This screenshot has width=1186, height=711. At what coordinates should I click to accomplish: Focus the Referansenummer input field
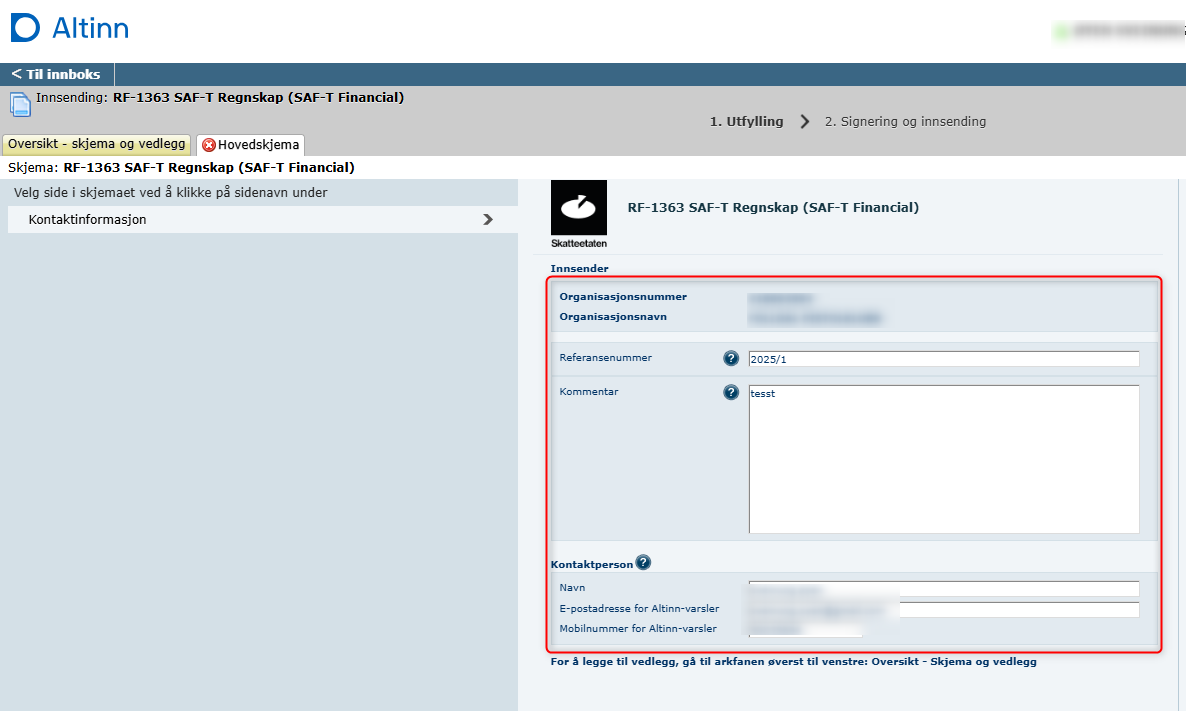[944, 359]
